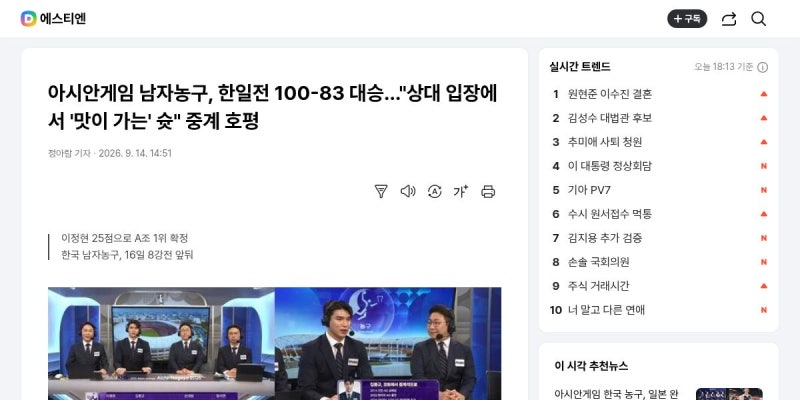The image size is (800, 400).
Task: Open recommended news 아시안게임 한국 농구
Action: click(616, 394)
